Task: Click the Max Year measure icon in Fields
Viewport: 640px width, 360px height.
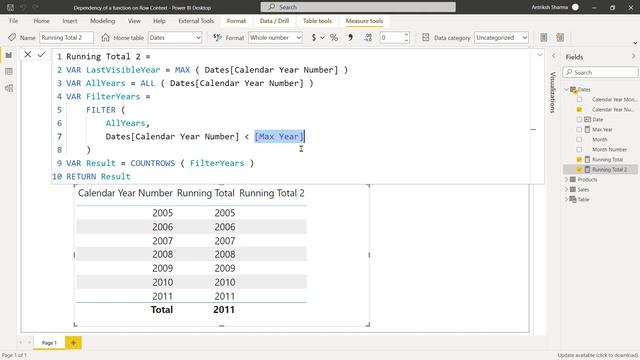Action: click(587, 129)
